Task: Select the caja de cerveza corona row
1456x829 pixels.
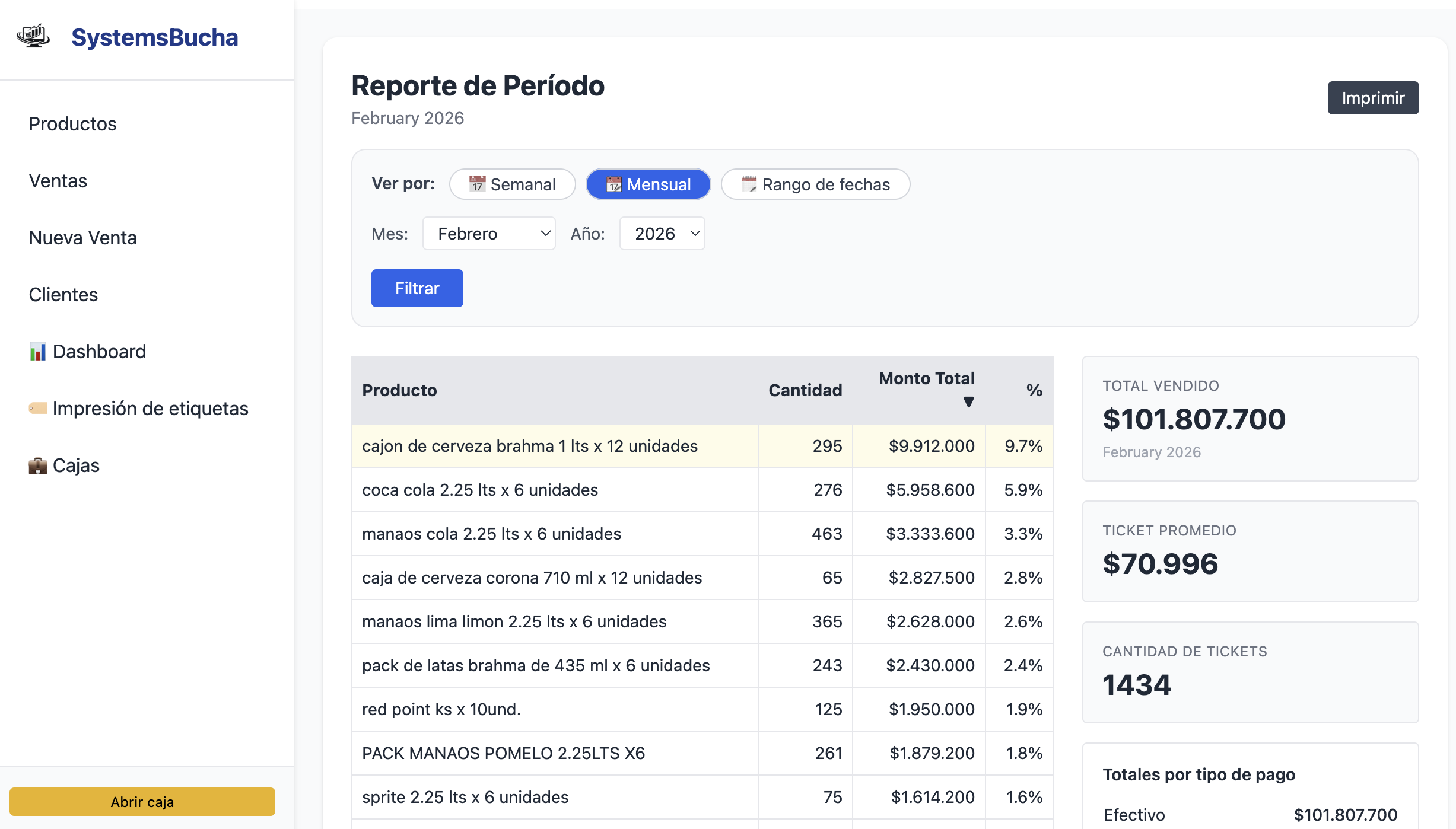Action: (x=702, y=578)
